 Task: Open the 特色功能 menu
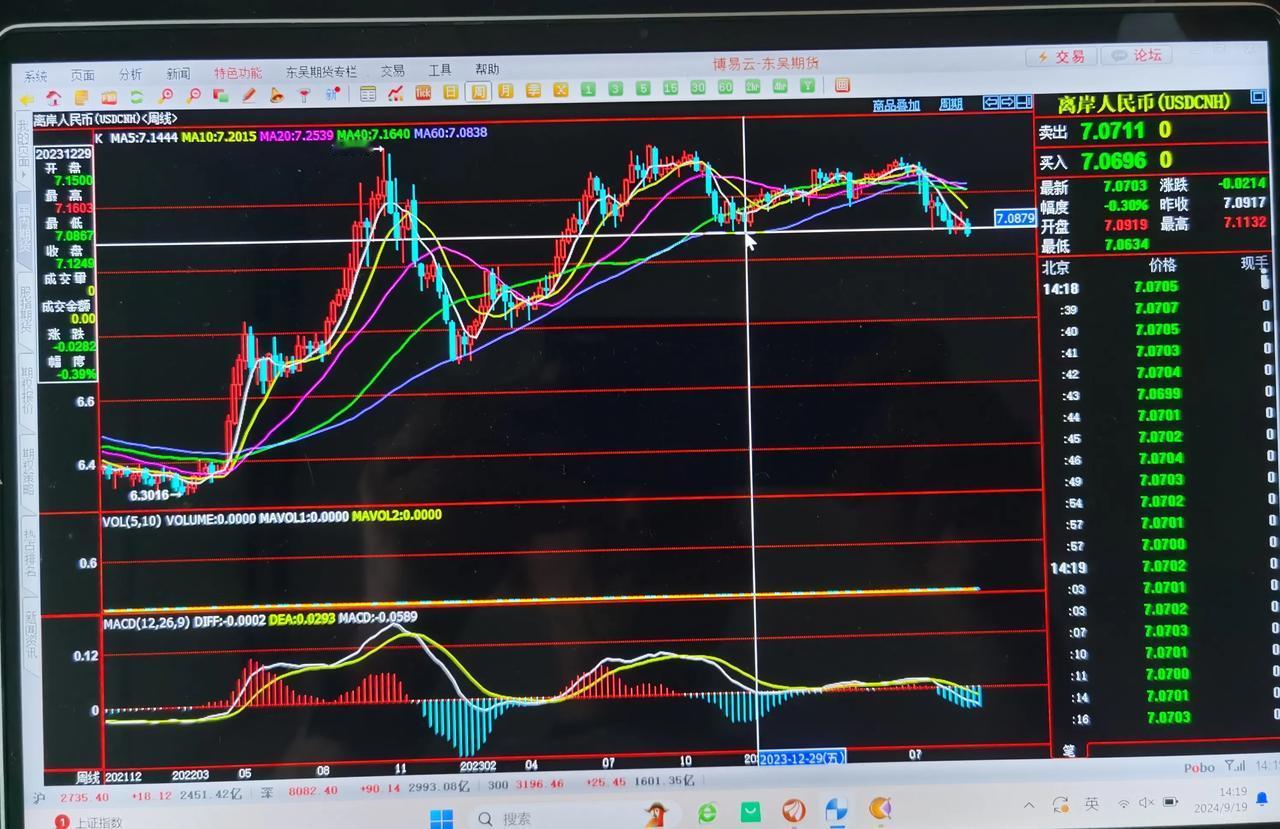(x=238, y=73)
